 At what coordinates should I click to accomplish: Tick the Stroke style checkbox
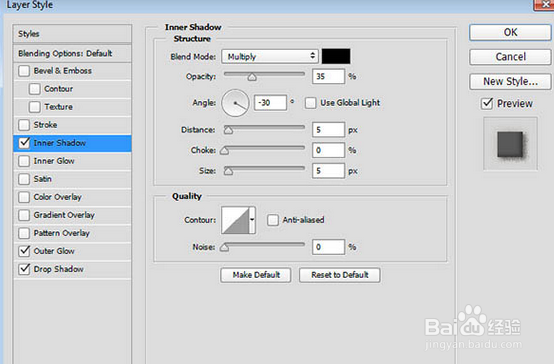tap(24, 125)
